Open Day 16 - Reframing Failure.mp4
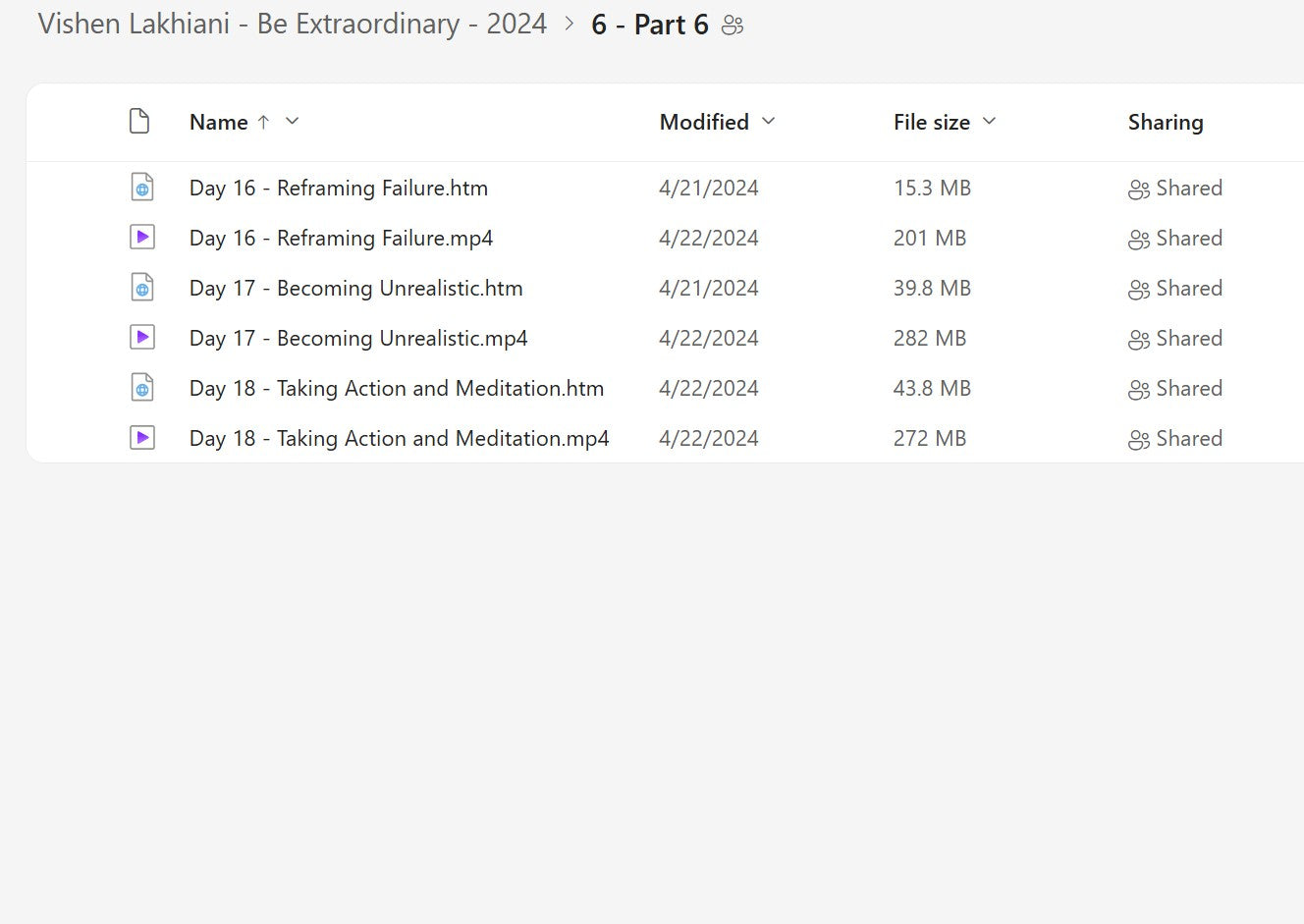The width and height of the screenshot is (1304, 924). point(341,238)
